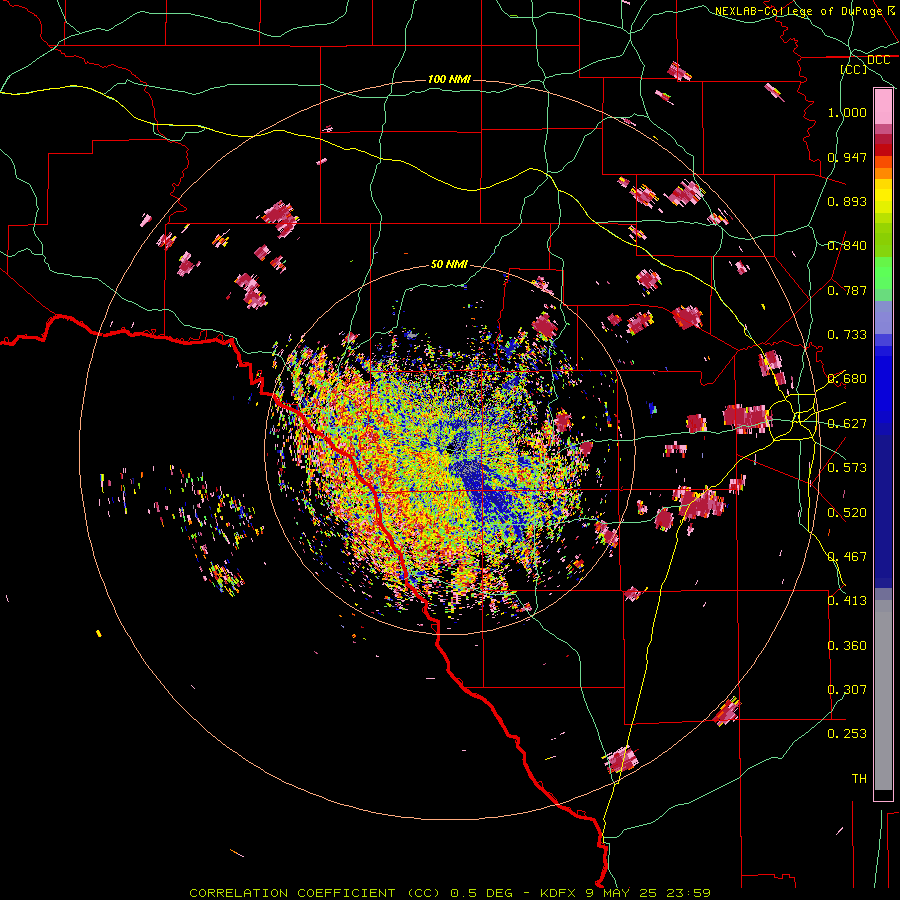Click the 0.893 scale value
900x900 pixels.
click(x=847, y=201)
